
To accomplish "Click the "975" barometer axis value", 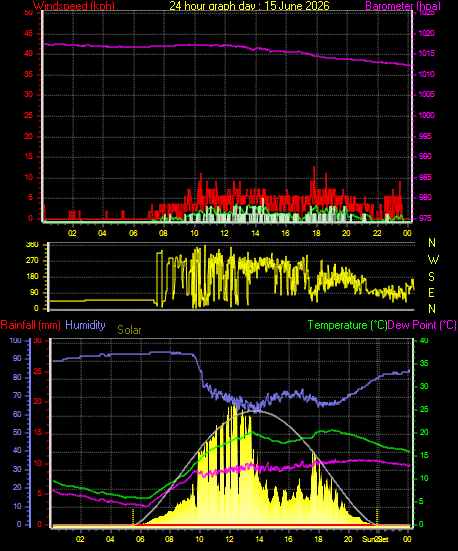I will click(425, 218).
